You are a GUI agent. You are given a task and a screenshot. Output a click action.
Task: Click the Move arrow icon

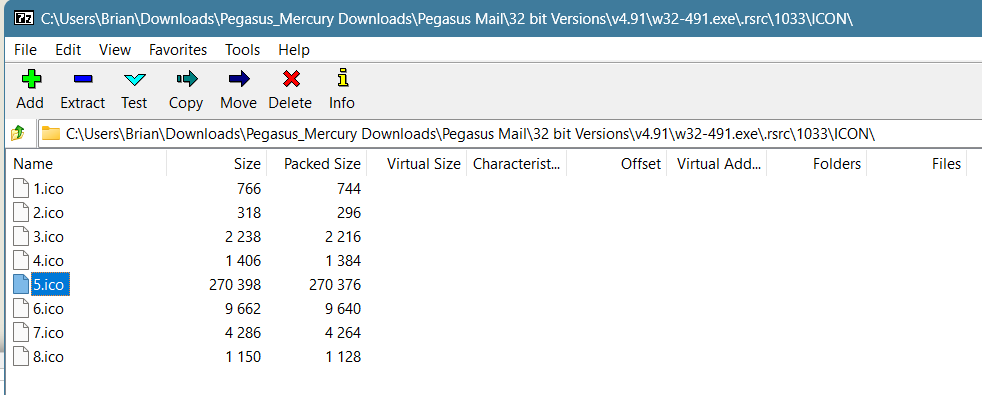239,79
